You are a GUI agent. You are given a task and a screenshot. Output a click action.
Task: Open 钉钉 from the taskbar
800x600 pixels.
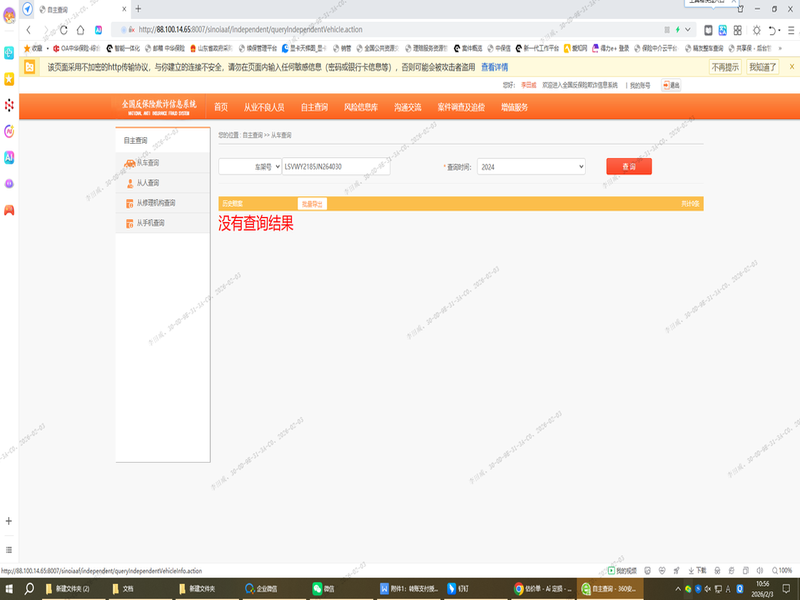pos(456,588)
